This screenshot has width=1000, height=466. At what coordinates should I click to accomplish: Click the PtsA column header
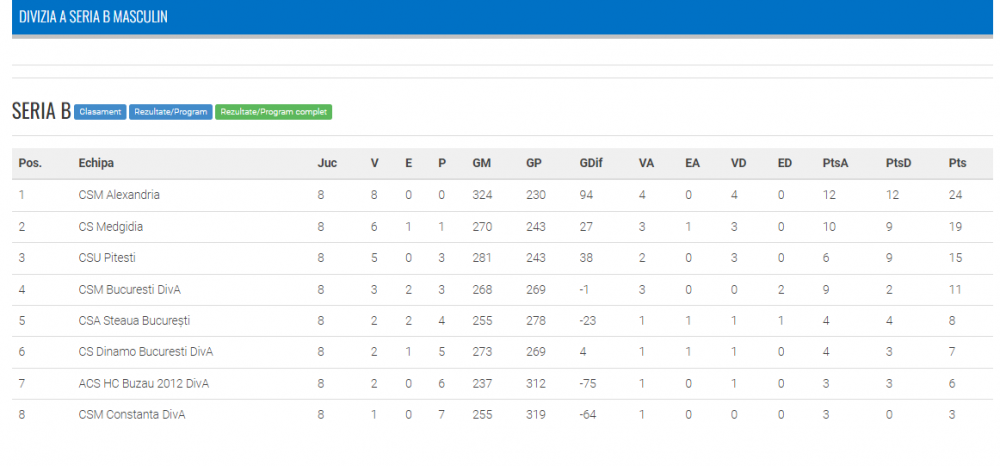[x=835, y=163]
